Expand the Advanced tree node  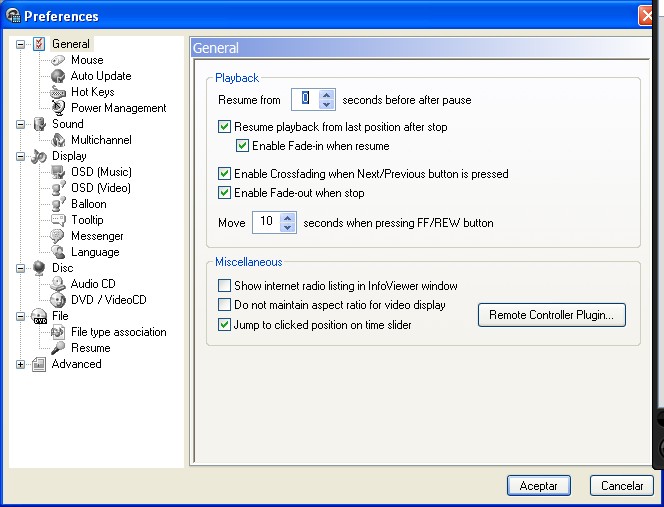(20, 364)
